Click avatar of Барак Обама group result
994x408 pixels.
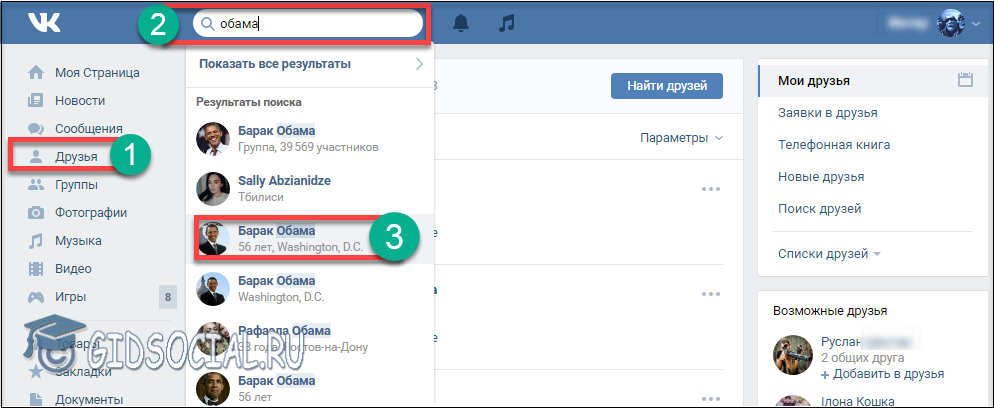click(x=212, y=138)
